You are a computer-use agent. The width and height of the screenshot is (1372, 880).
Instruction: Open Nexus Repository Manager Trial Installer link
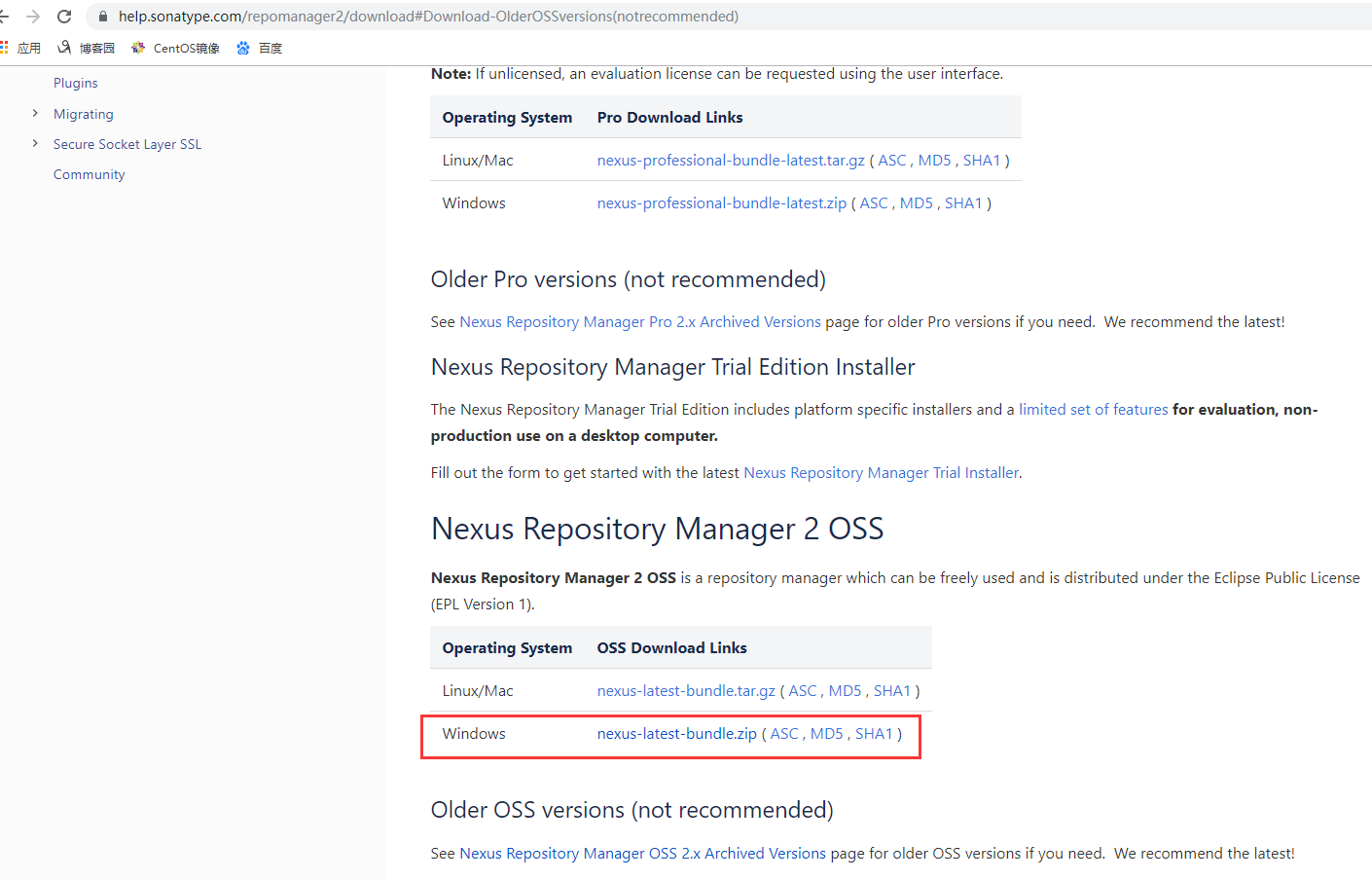tap(881, 473)
